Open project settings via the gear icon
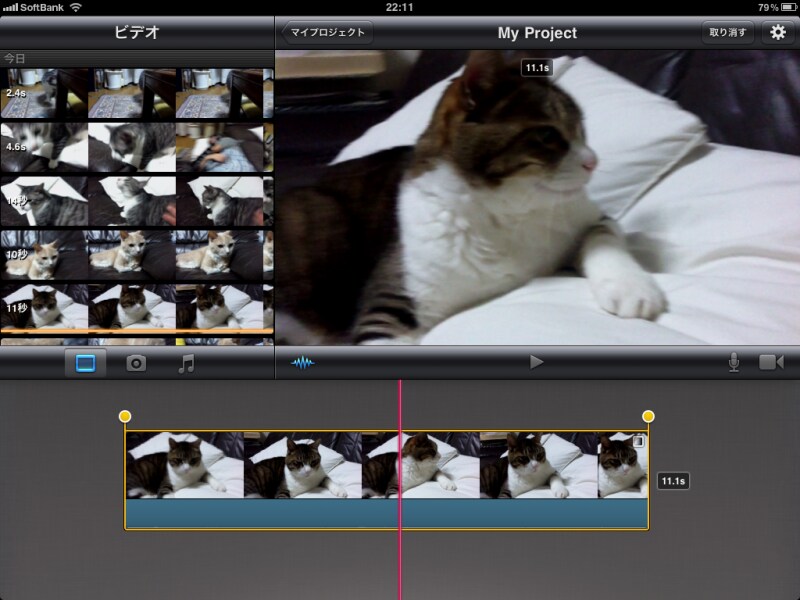This screenshot has height=600, width=800. (777, 32)
